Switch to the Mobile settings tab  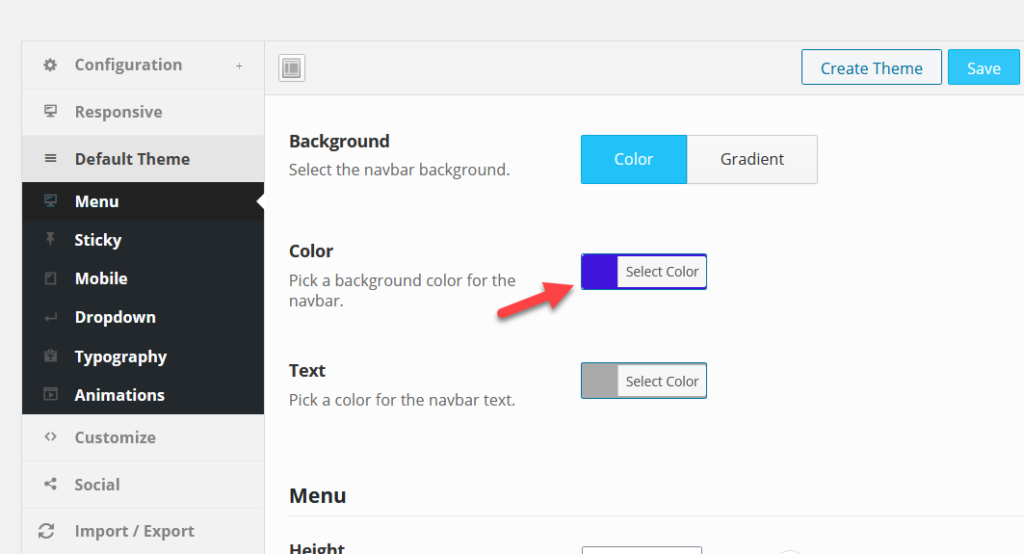tap(143, 278)
